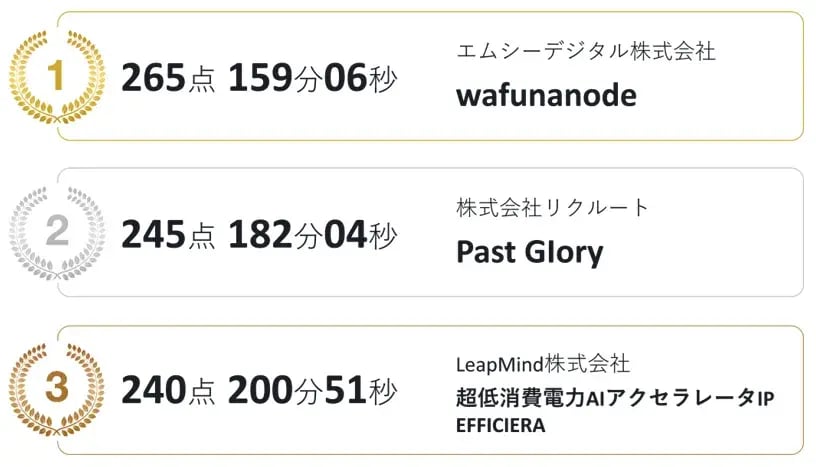This screenshot has height=467, width=816.
Task: Click the EFFICIERA product name
Action: (x=500, y=426)
